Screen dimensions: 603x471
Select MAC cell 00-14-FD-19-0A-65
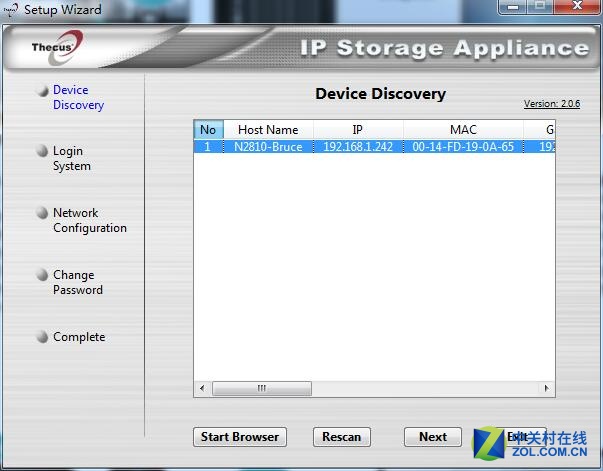click(463, 146)
